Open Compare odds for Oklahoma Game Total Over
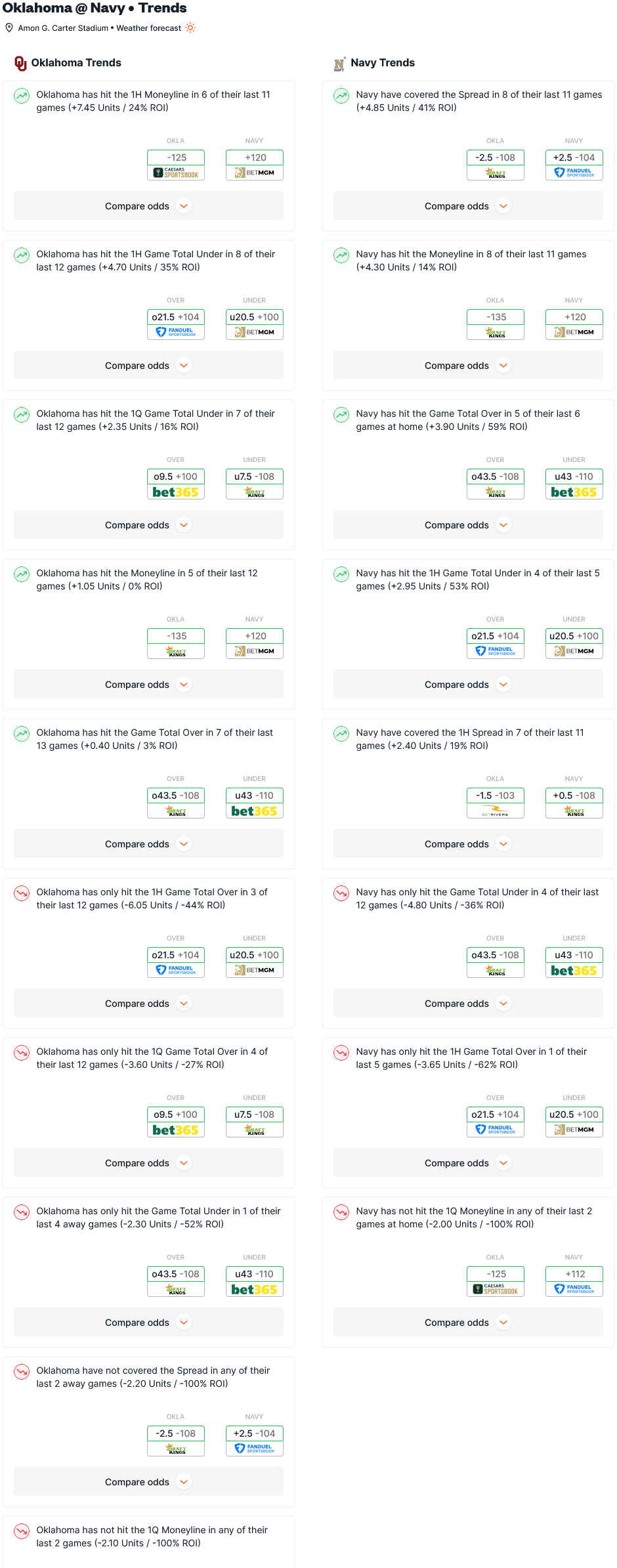The width and height of the screenshot is (617, 1568). (x=148, y=844)
